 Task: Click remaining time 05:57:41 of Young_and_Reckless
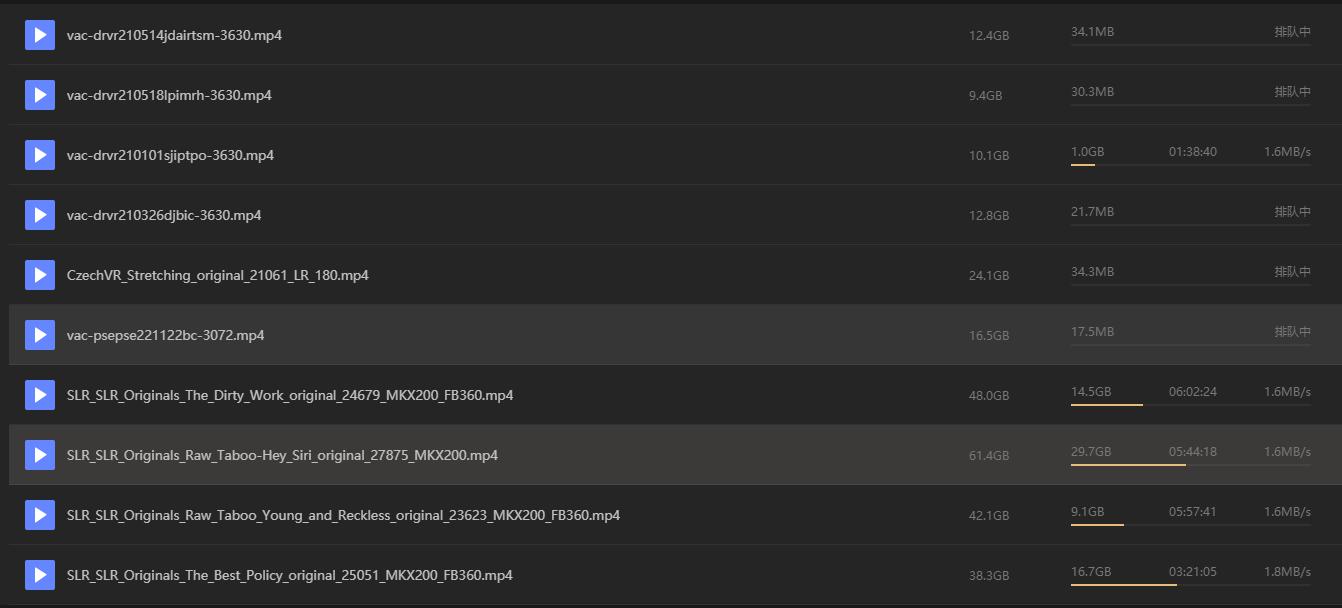pos(1193,512)
